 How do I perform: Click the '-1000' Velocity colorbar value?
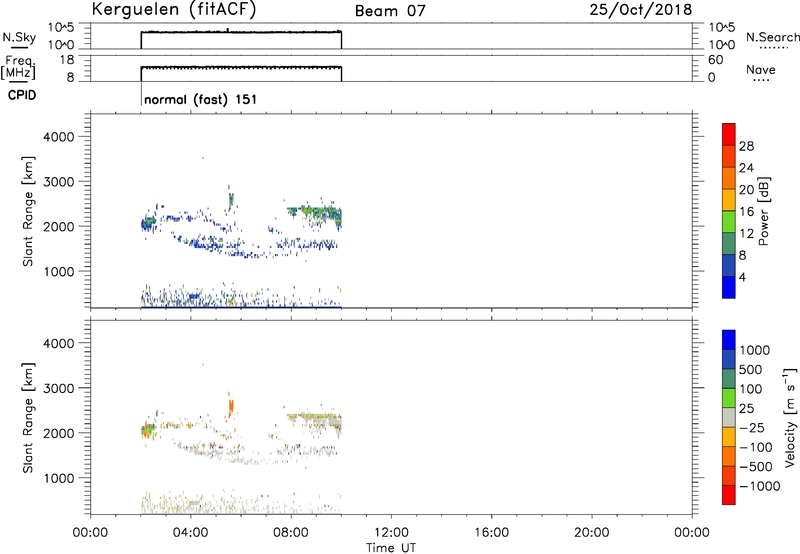tap(759, 486)
